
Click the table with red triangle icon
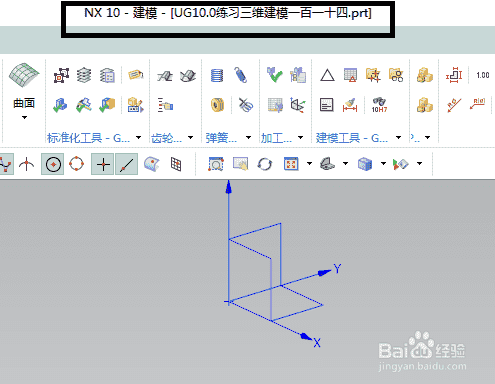tap(350, 75)
